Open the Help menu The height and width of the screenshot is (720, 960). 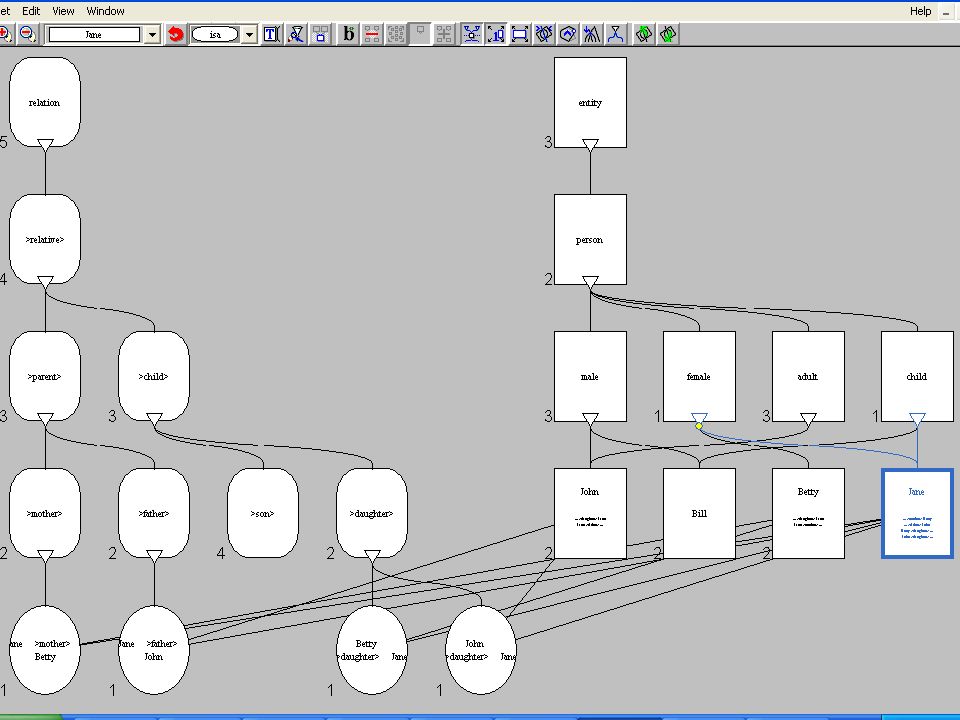pyautogui.click(x=920, y=11)
